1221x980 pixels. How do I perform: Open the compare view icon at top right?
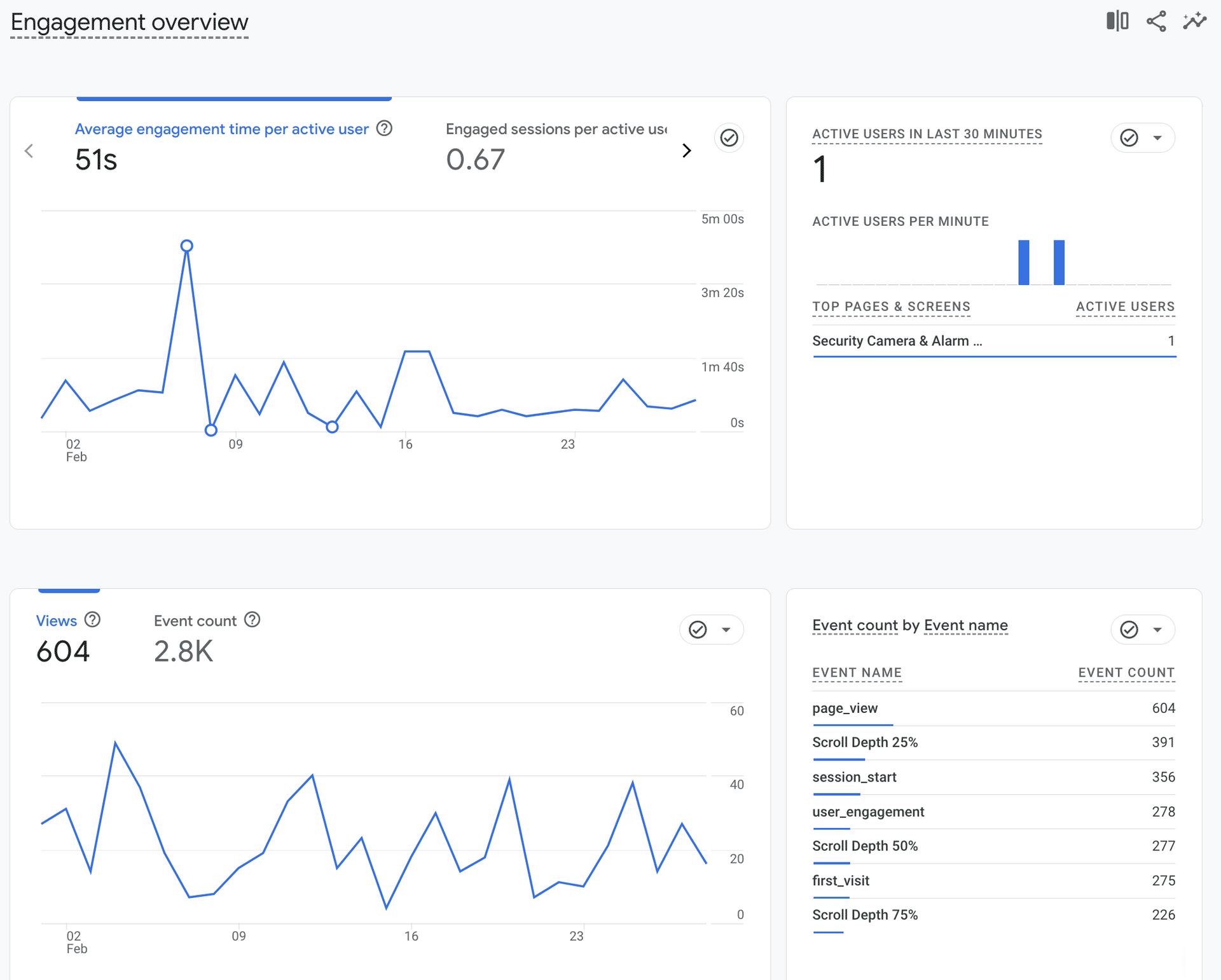[x=1117, y=21]
